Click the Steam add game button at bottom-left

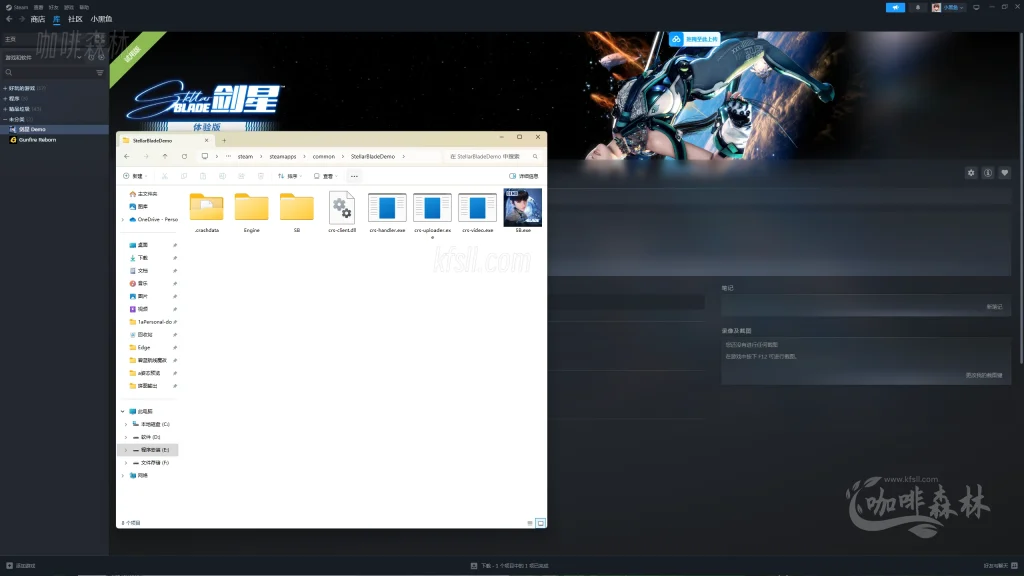21,566
